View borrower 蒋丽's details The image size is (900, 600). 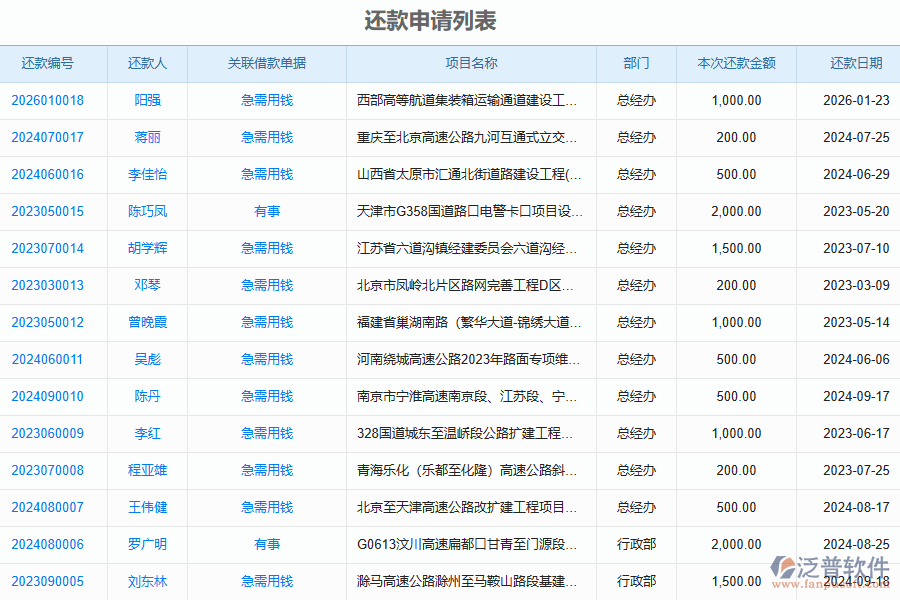click(x=146, y=137)
